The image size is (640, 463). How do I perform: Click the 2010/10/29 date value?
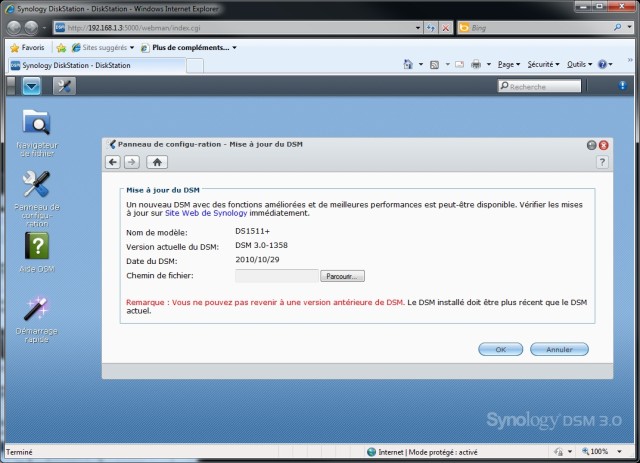257,260
